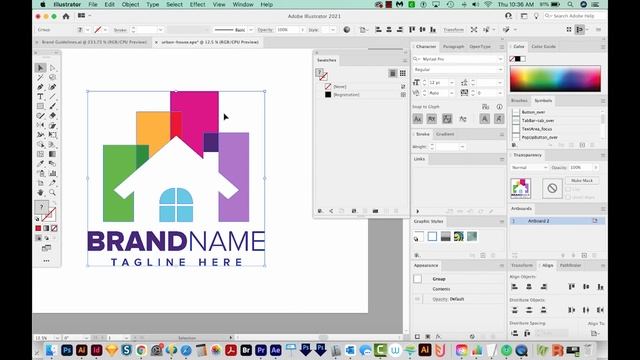Click Vertical Align Top in Align panel
The image size is (640, 360).
coord(571,287)
